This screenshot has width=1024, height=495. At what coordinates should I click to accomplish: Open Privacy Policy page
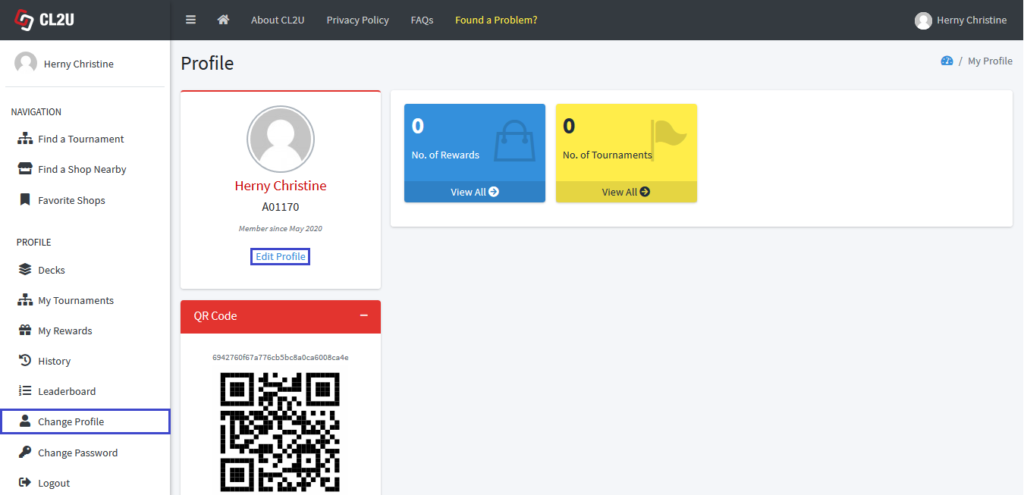pyautogui.click(x=358, y=20)
